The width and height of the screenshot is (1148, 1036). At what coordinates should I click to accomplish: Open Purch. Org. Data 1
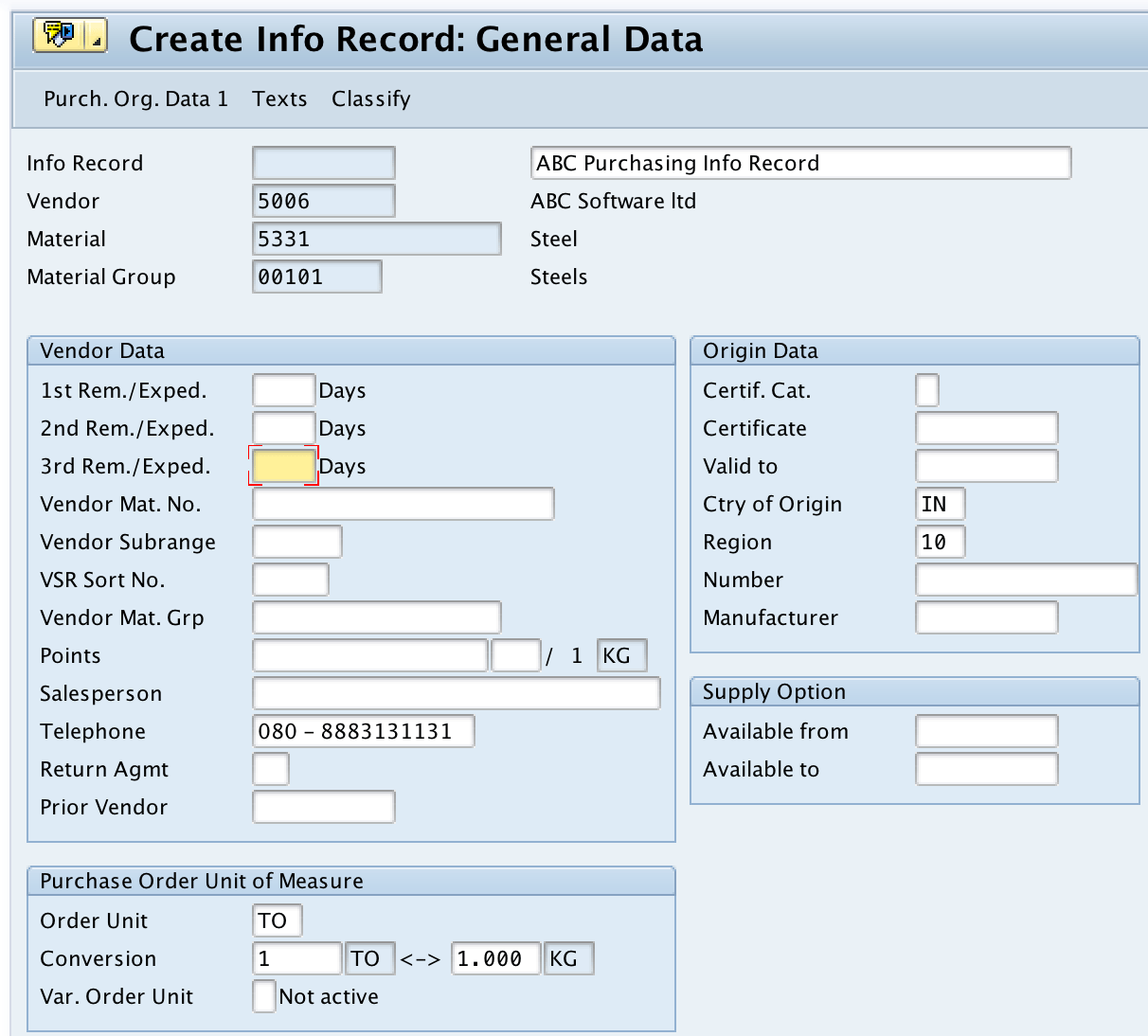tap(135, 98)
